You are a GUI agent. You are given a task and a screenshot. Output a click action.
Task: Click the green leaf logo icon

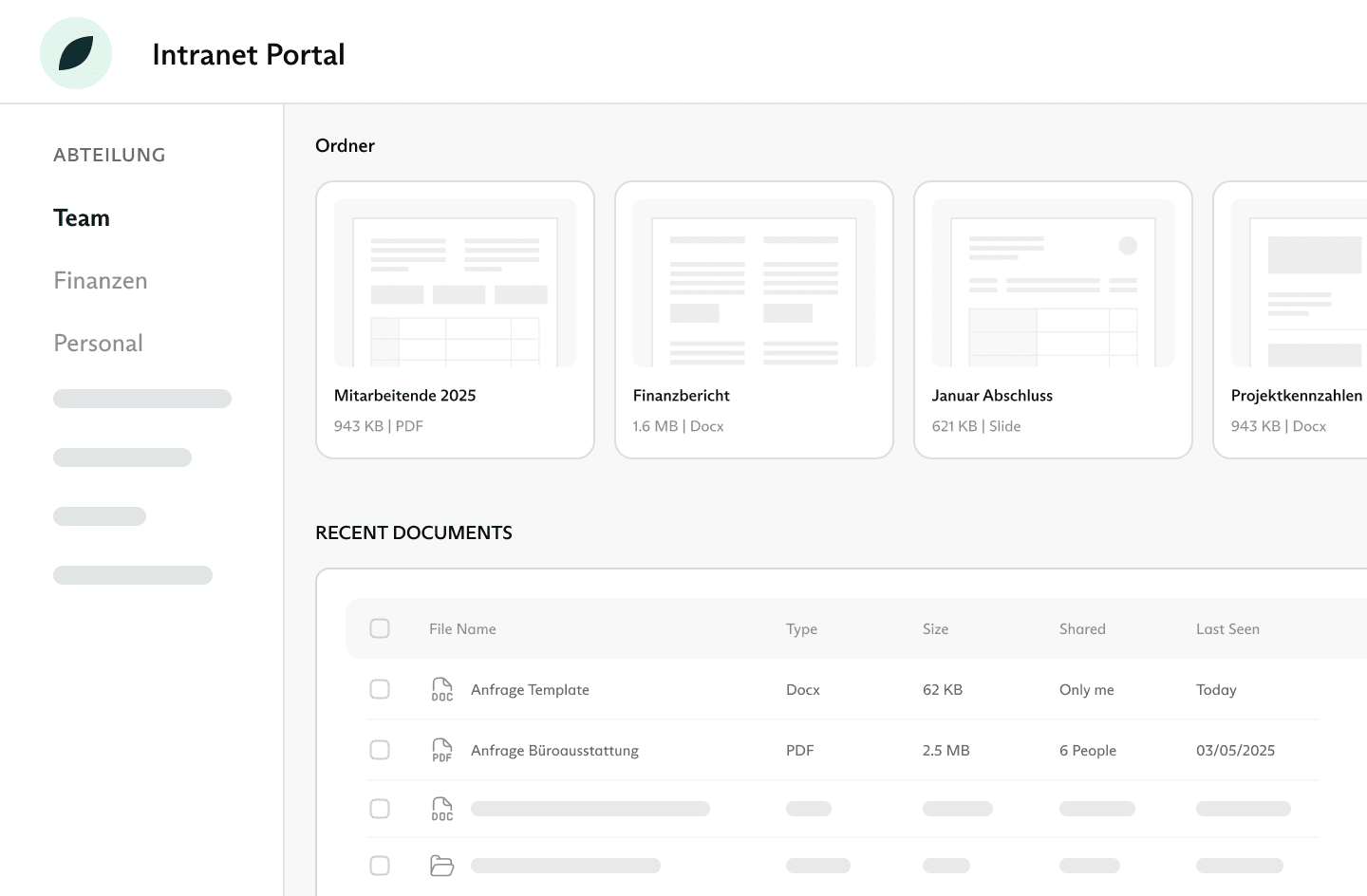coord(76,53)
